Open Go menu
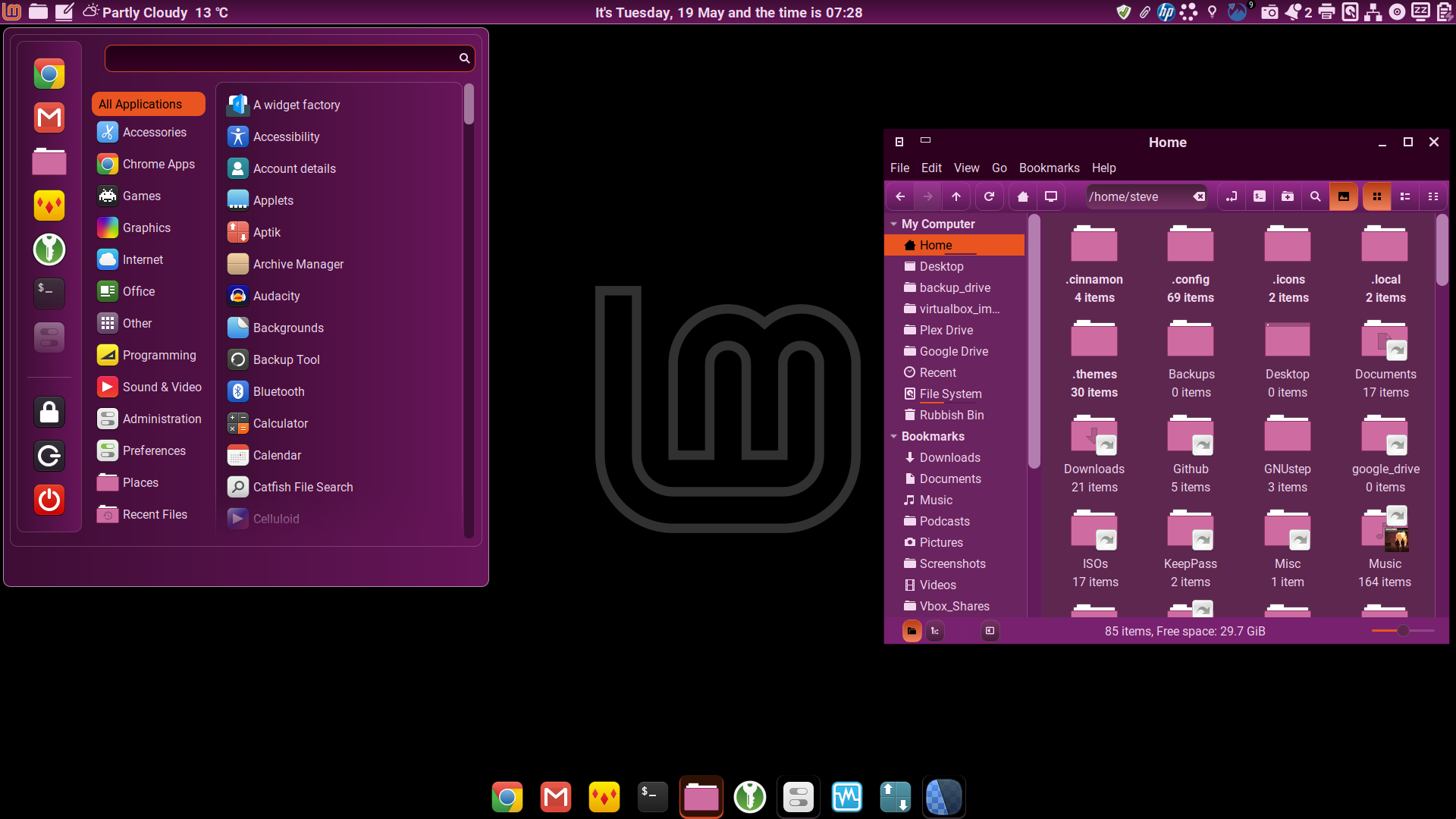Image resolution: width=1456 pixels, height=819 pixels. pos(999,168)
